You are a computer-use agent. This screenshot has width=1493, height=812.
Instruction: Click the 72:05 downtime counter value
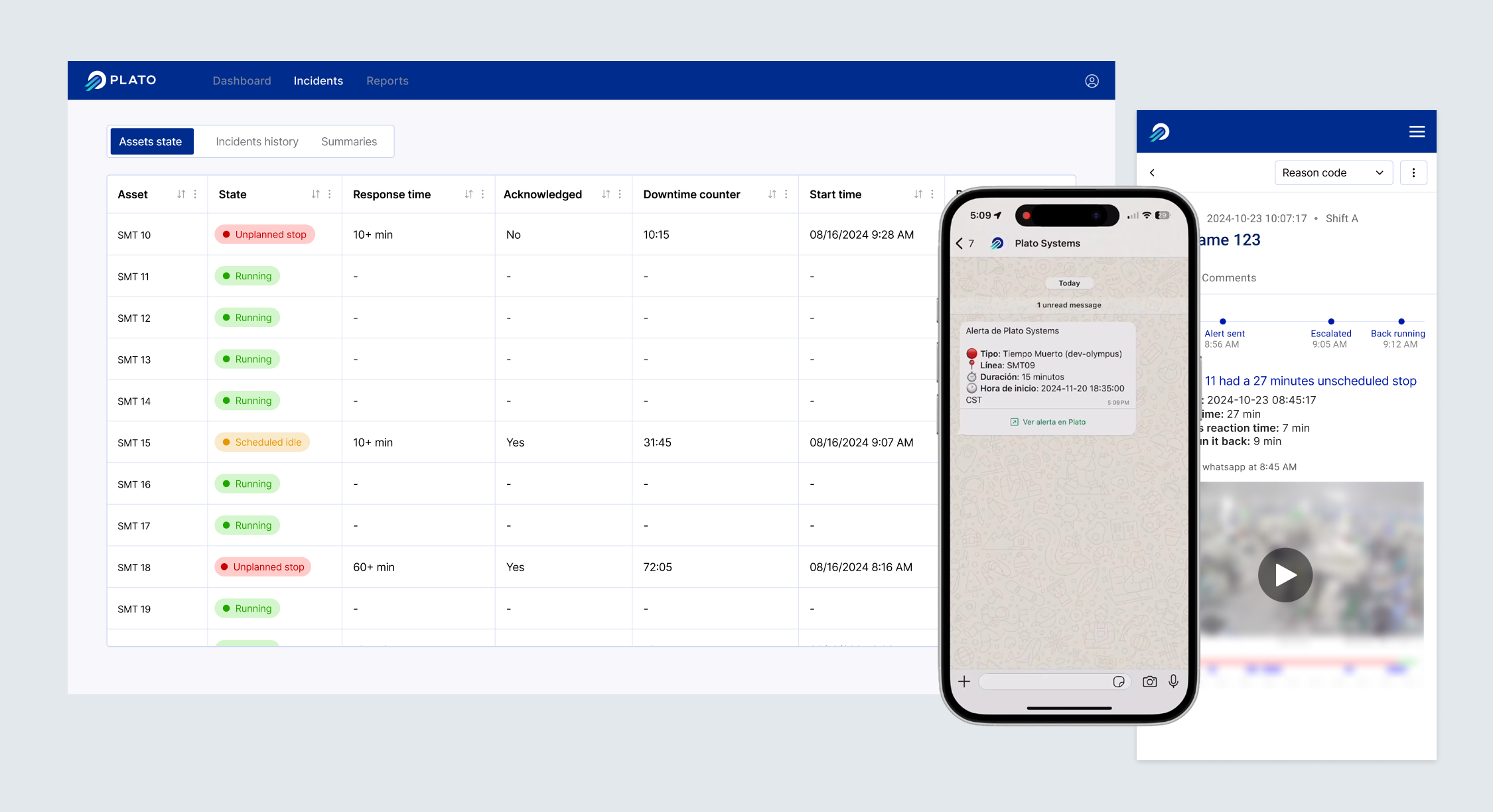click(658, 567)
